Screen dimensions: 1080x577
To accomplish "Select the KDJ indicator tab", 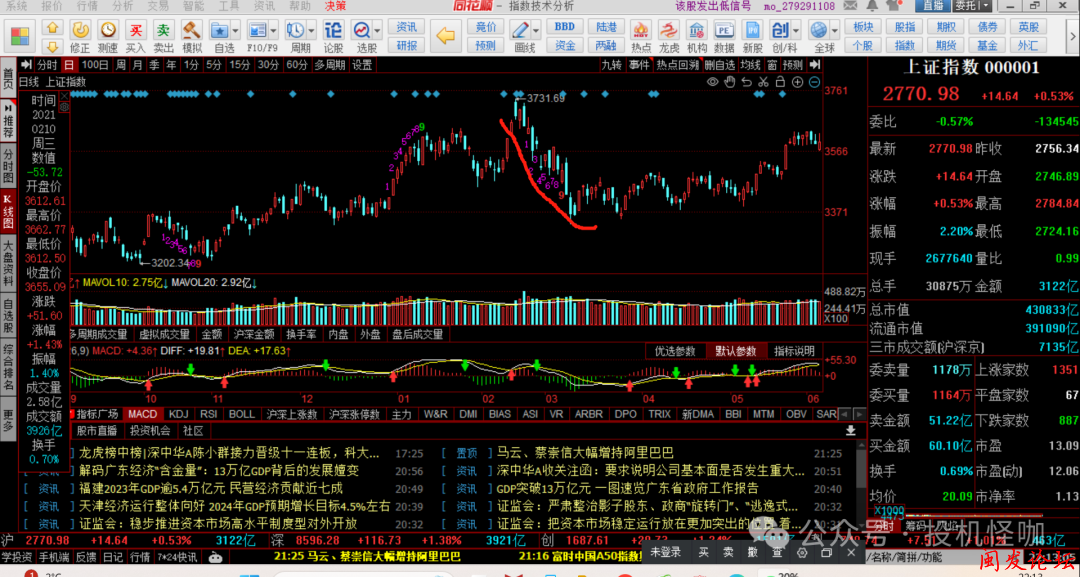I will click(178, 414).
